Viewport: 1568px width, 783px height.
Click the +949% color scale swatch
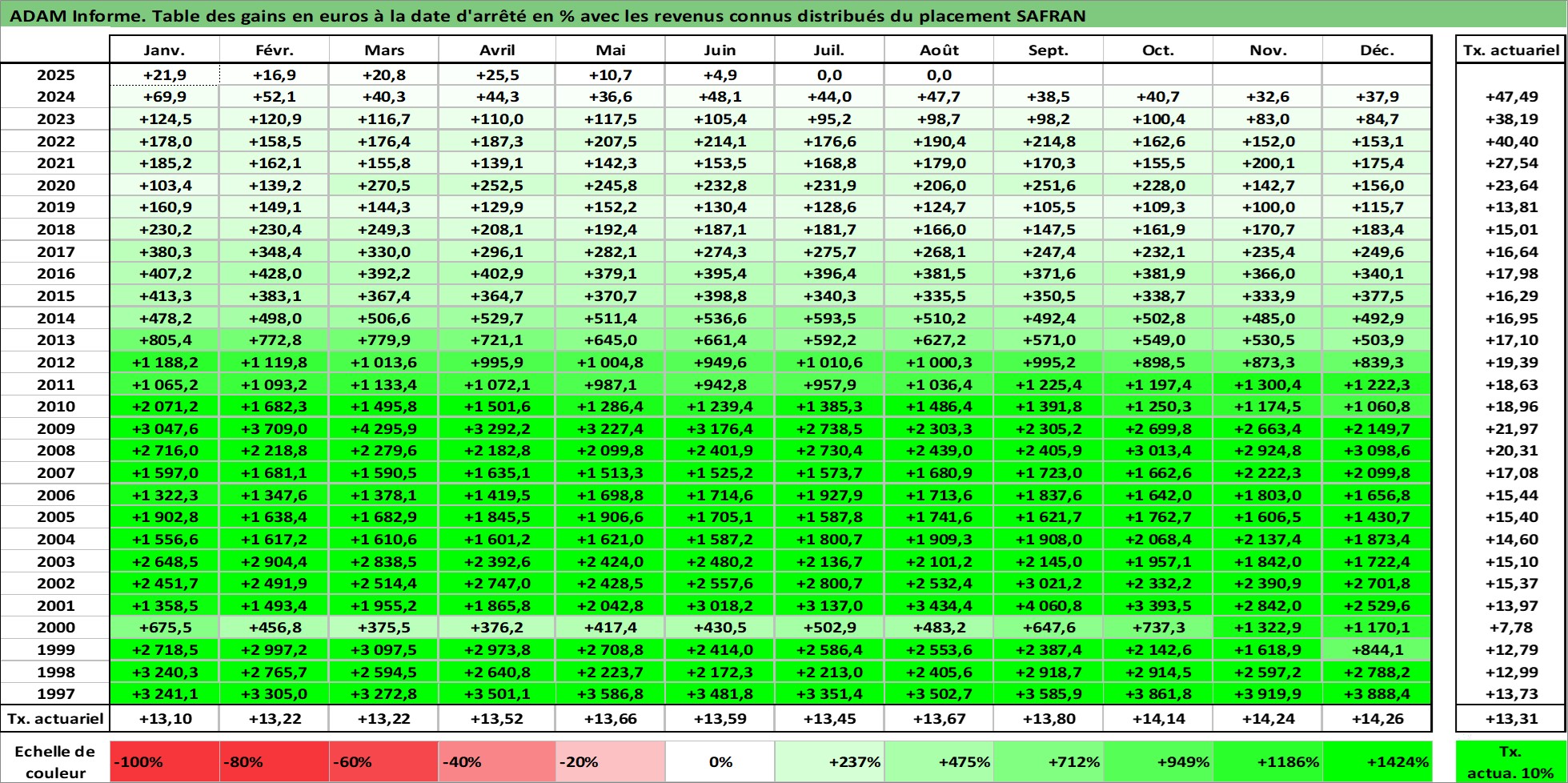click(1158, 762)
